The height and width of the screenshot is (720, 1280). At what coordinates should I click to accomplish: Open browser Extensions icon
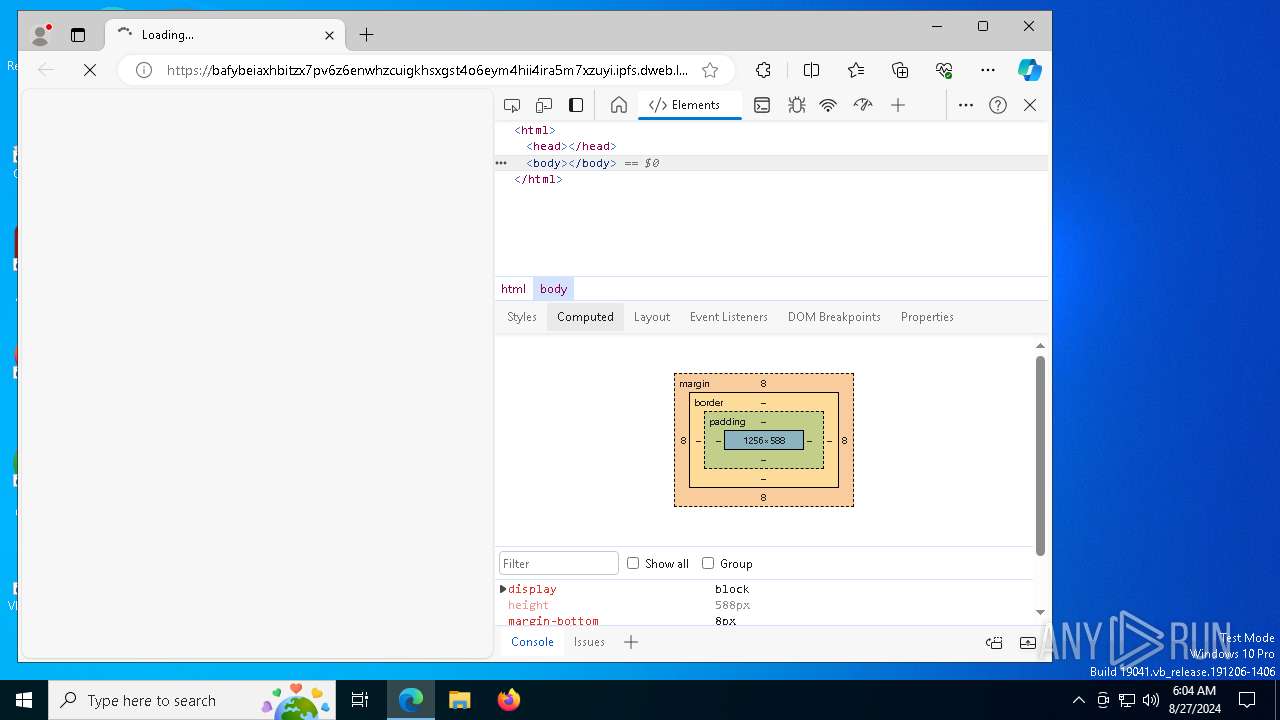(763, 70)
